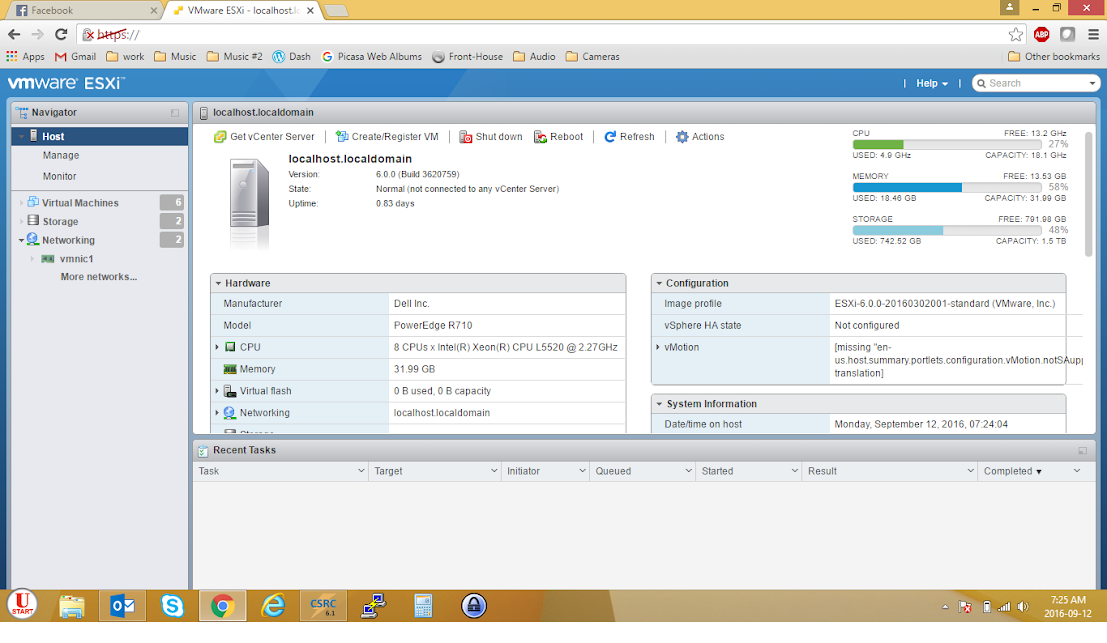Open the Help dropdown menu

click(931, 83)
